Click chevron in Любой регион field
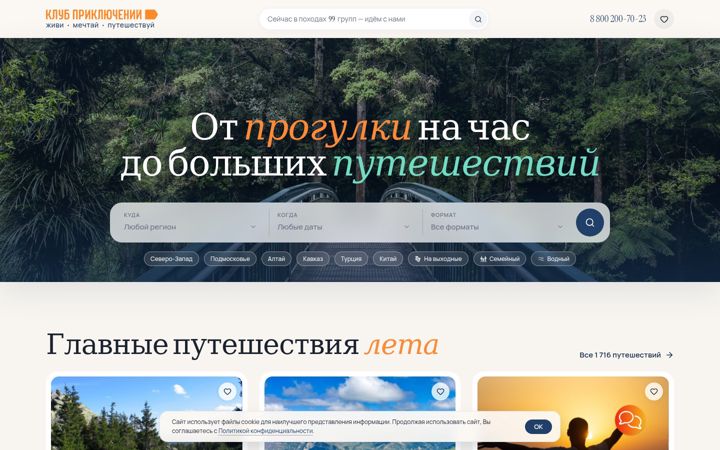This screenshot has height=450, width=720. click(253, 227)
